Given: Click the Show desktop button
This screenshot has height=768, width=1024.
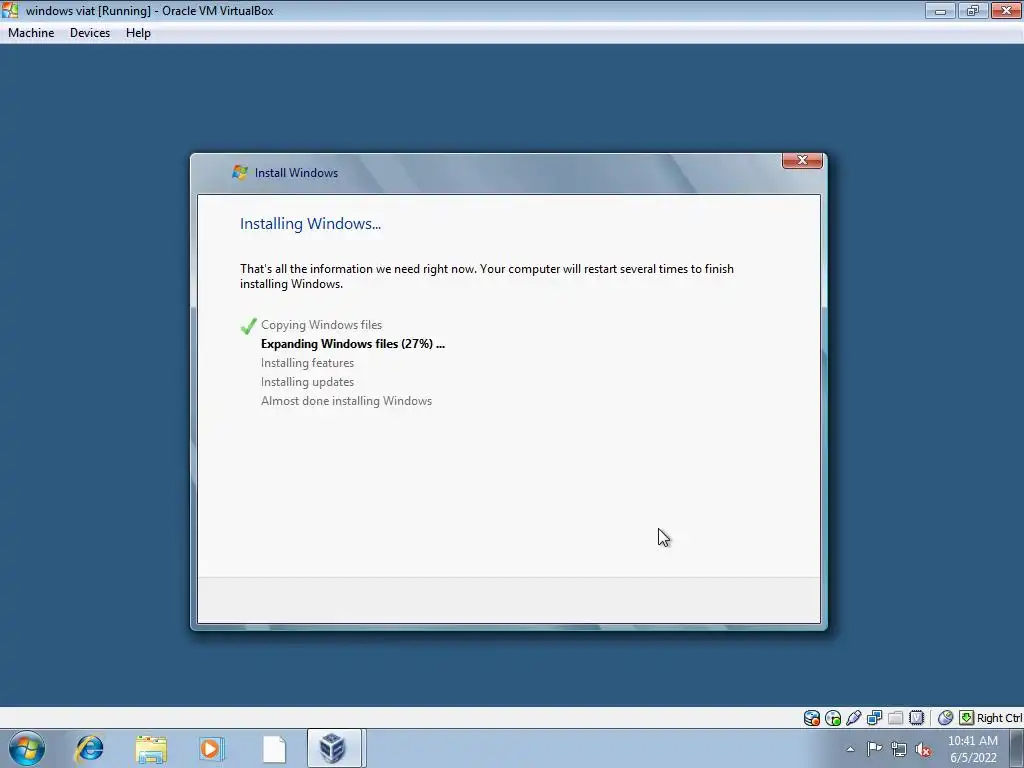Looking at the screenshot, I should click(x=1017, y=748).
